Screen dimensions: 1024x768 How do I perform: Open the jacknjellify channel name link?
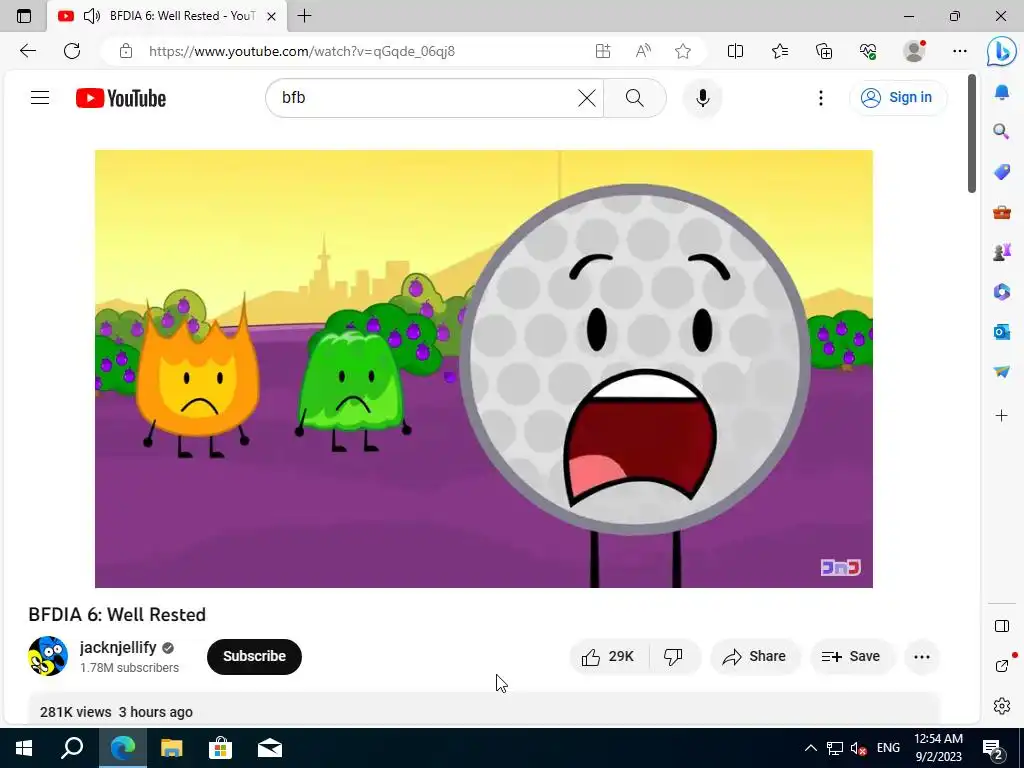click(x=118, y=647)
